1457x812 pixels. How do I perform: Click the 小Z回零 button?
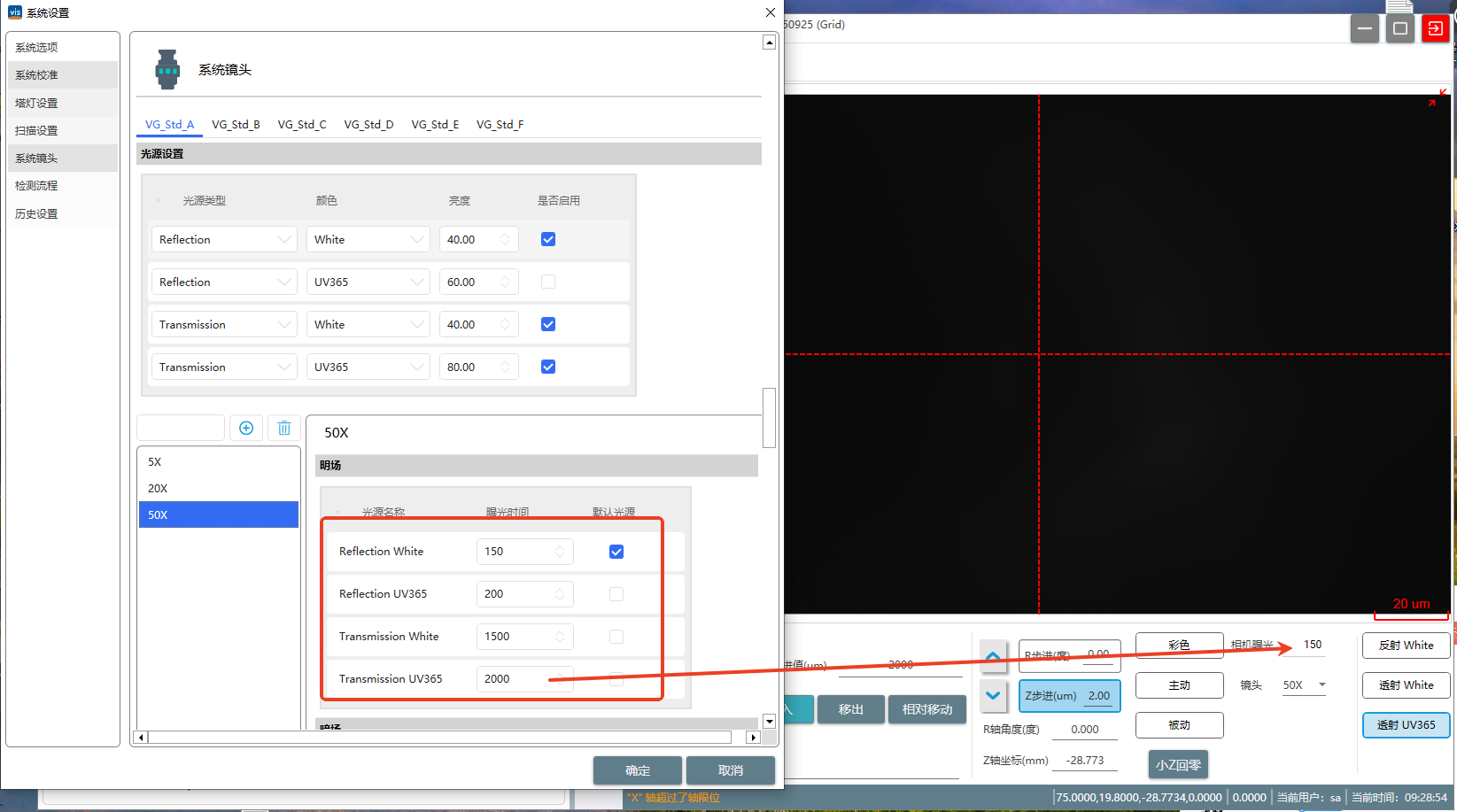coord(1178,764)
